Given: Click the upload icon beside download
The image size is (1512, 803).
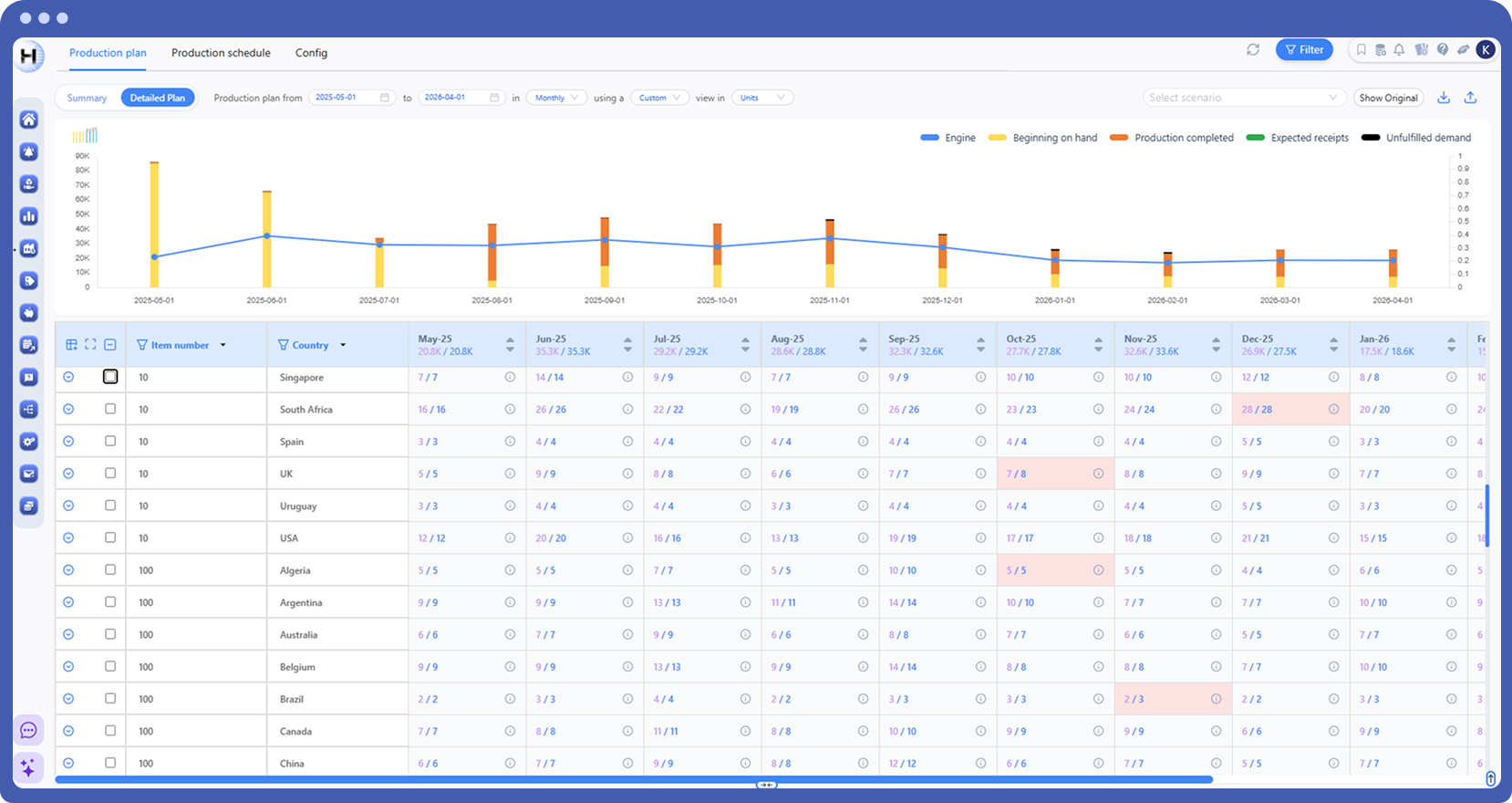Looking at the screenshot, I should (1470, 98).
